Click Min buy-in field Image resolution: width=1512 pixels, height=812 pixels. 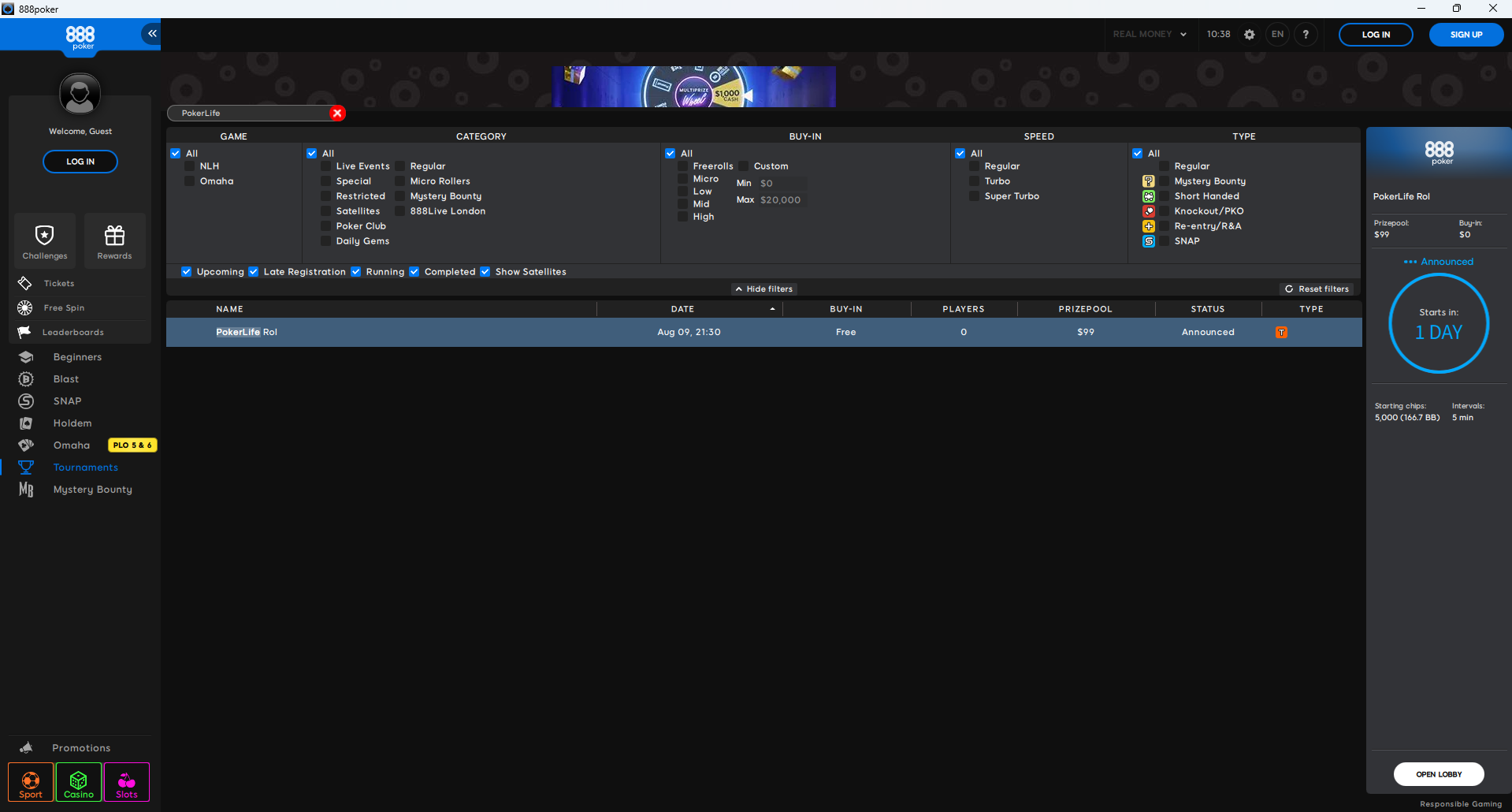coord(782,183)
